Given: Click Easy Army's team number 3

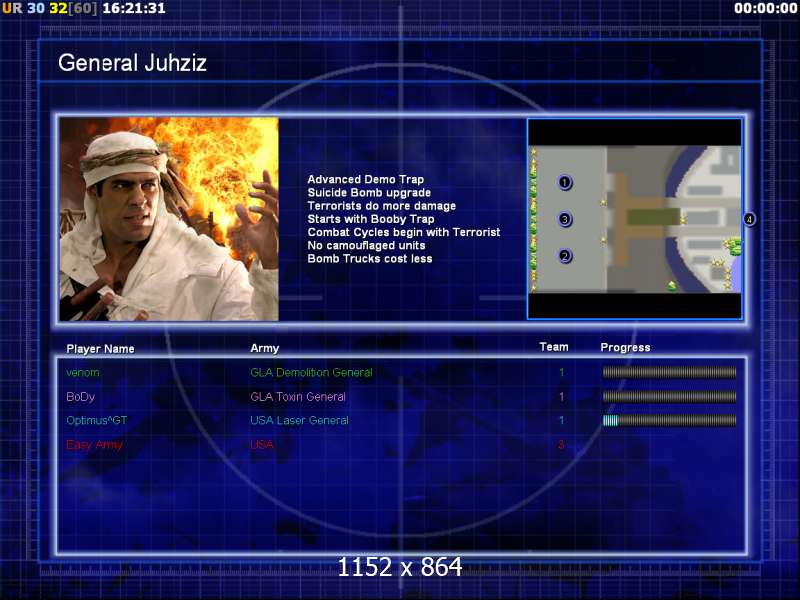Looking at the screenshot, I should point(561,445).
